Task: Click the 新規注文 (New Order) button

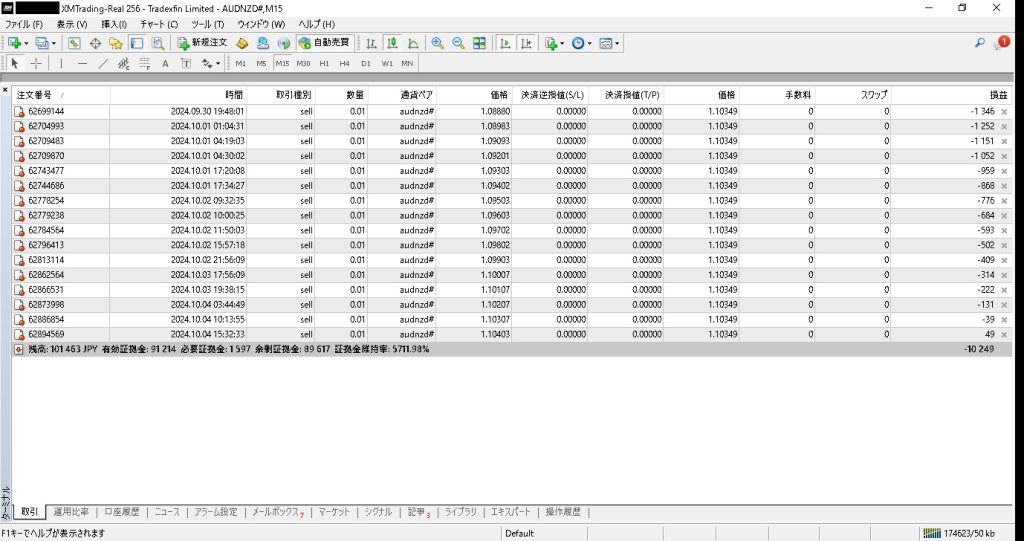Action: click(203, 43)
